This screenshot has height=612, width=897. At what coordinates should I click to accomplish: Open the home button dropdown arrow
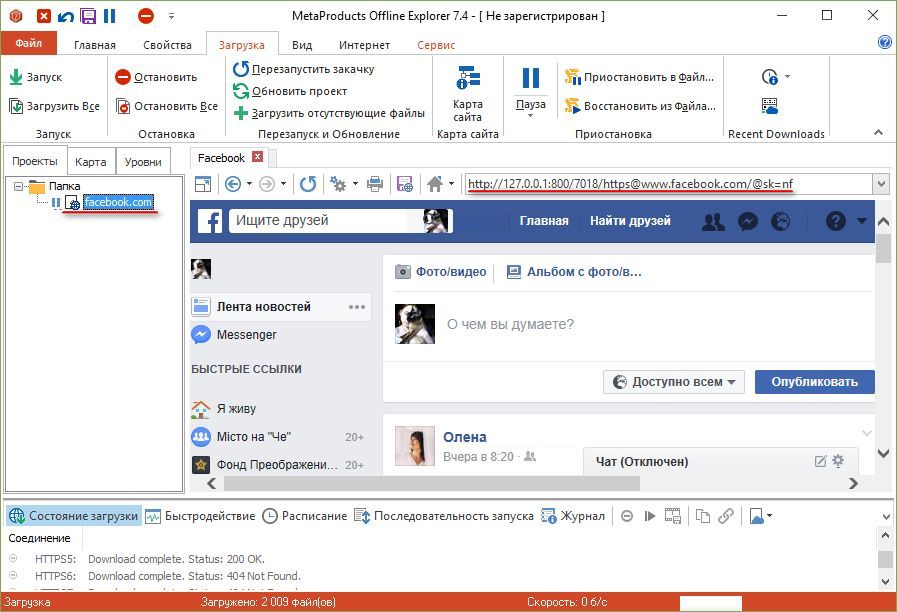pos(451,184)
